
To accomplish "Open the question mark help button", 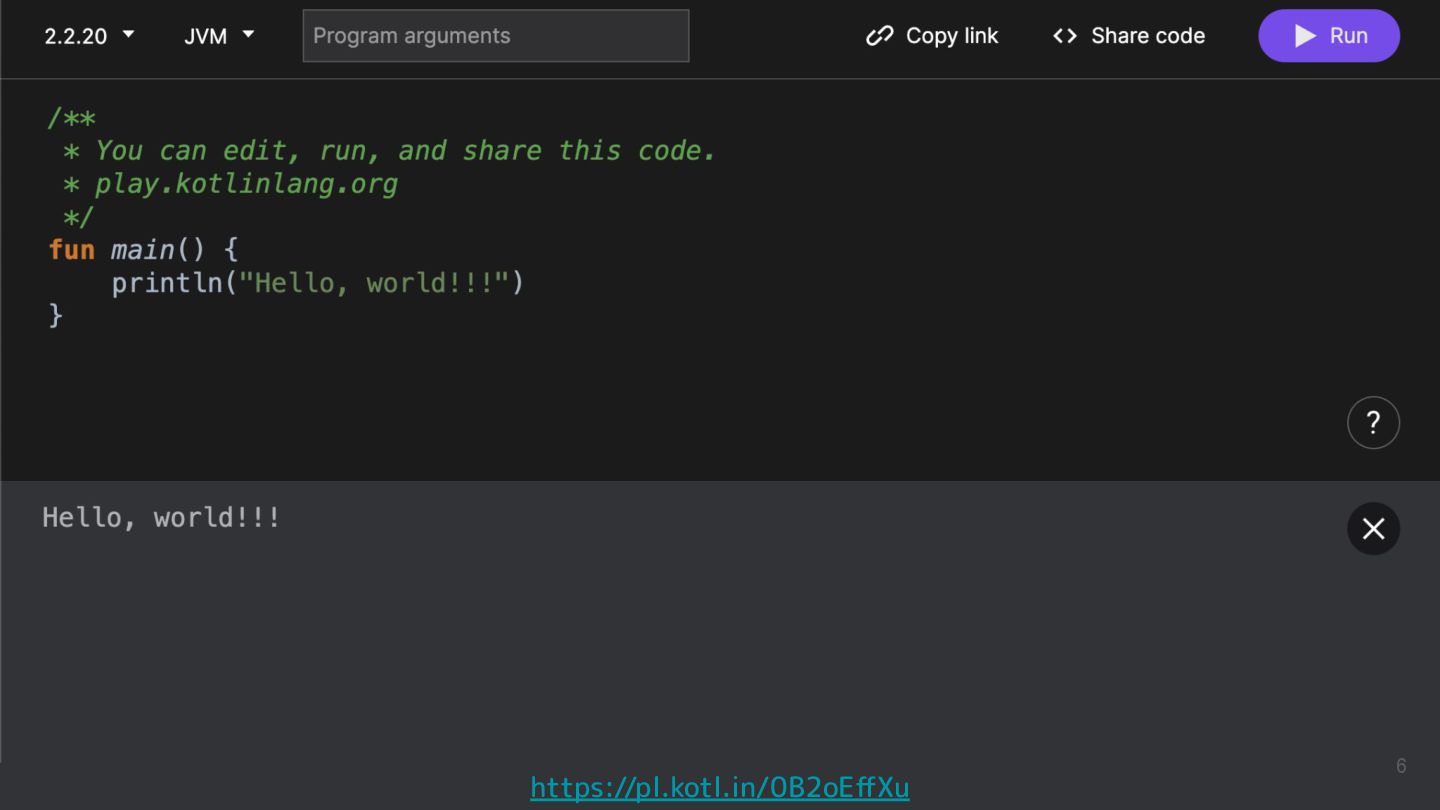I will (1373, 423).
